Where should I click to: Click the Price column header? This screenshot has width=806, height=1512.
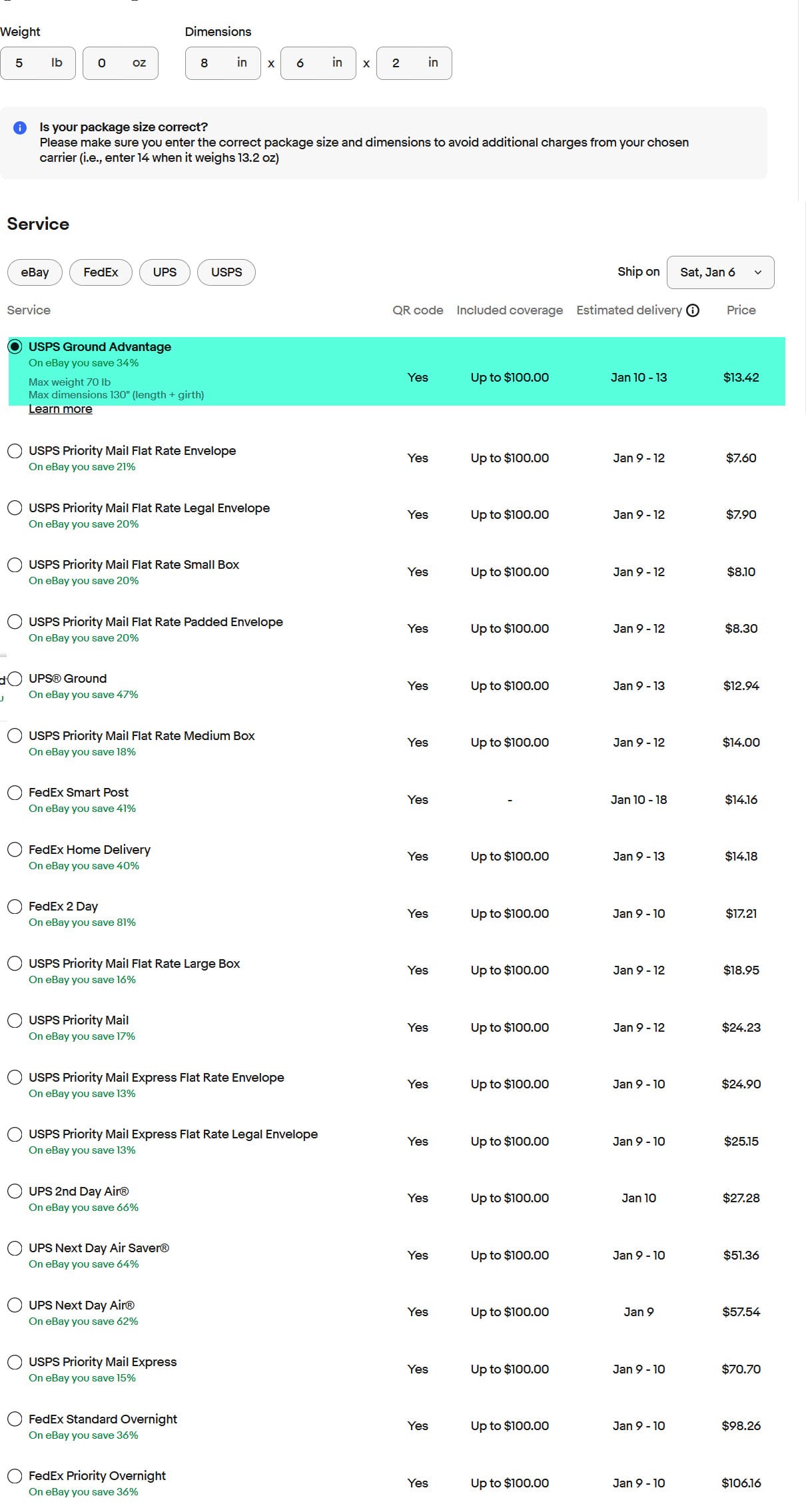pos(741,310)
